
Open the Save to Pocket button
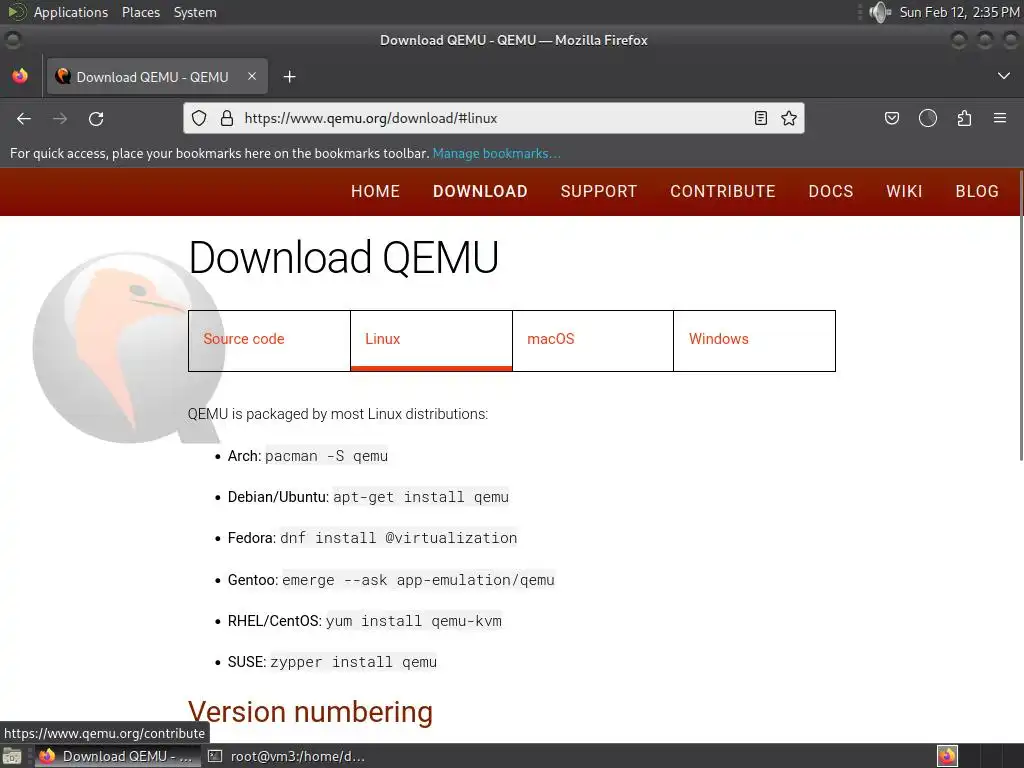(x=891, y=118)
